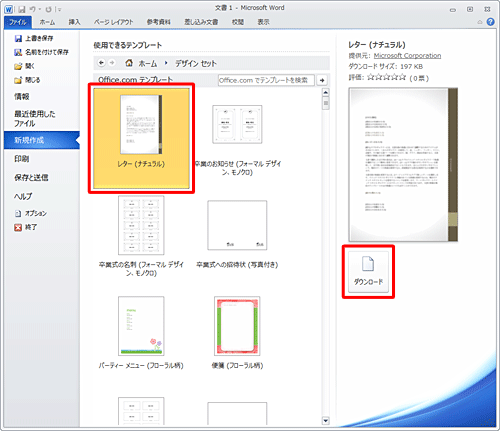The height and width of the screenshot is (431, 500).
Task: Click 終了 to exit Word
Action: (x=26, y=227)
